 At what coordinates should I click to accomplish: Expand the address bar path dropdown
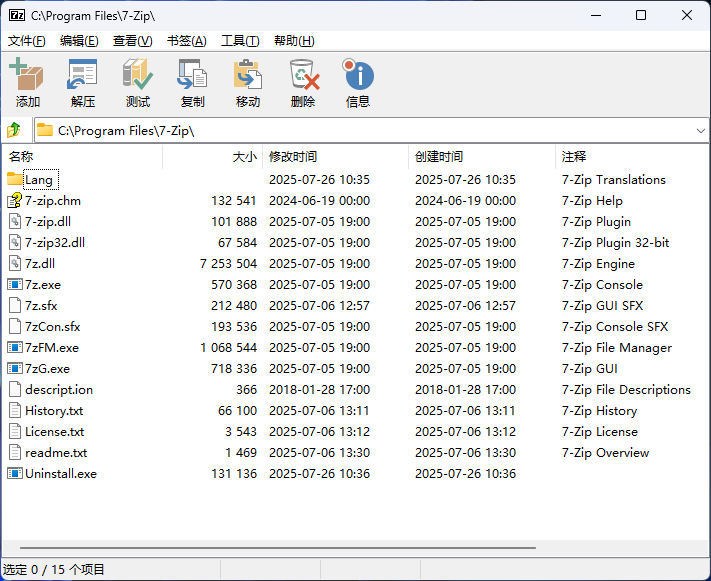(700, 131)
